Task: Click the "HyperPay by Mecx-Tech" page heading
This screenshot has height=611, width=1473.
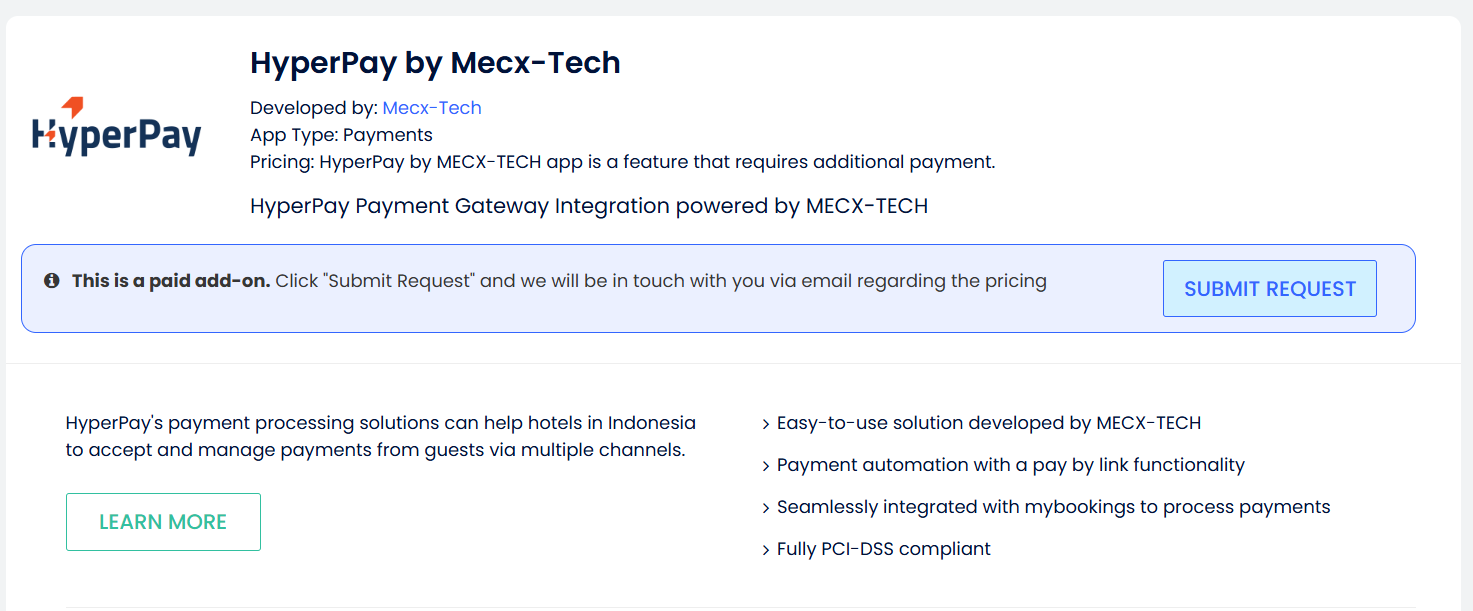Action: tap(435, 63)
